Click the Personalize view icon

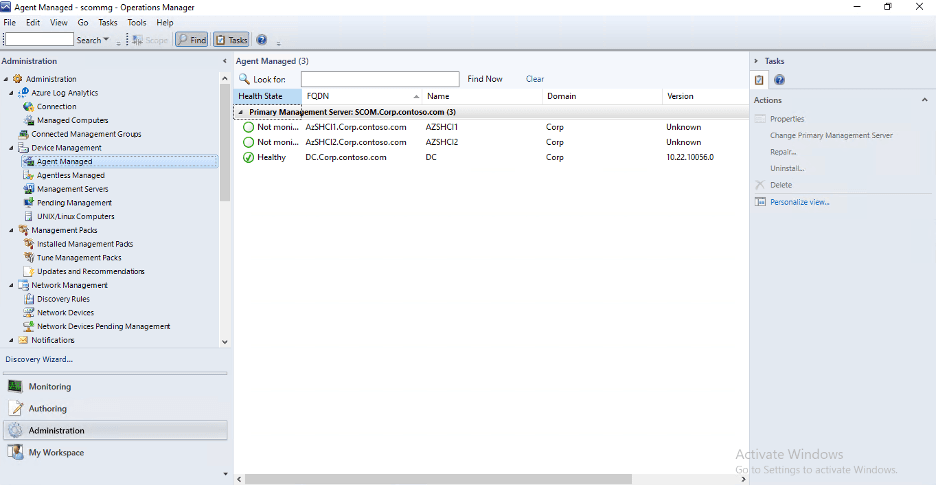tap(760, 202)
